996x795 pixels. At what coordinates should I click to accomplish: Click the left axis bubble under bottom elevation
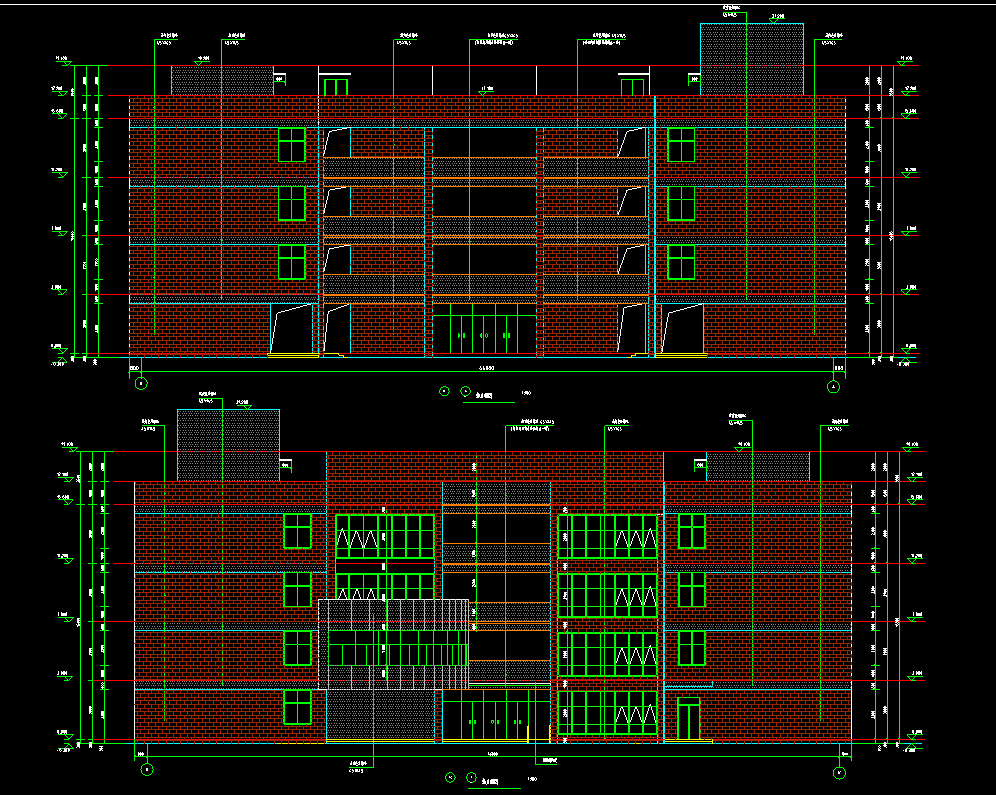pos(147,769)
